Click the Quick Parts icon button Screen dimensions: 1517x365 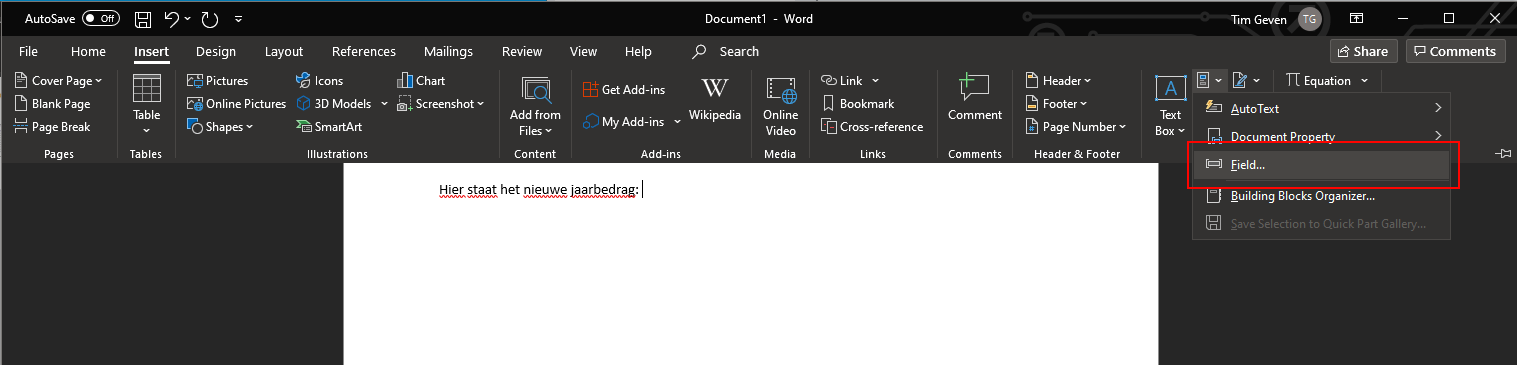click(1208, 81)
